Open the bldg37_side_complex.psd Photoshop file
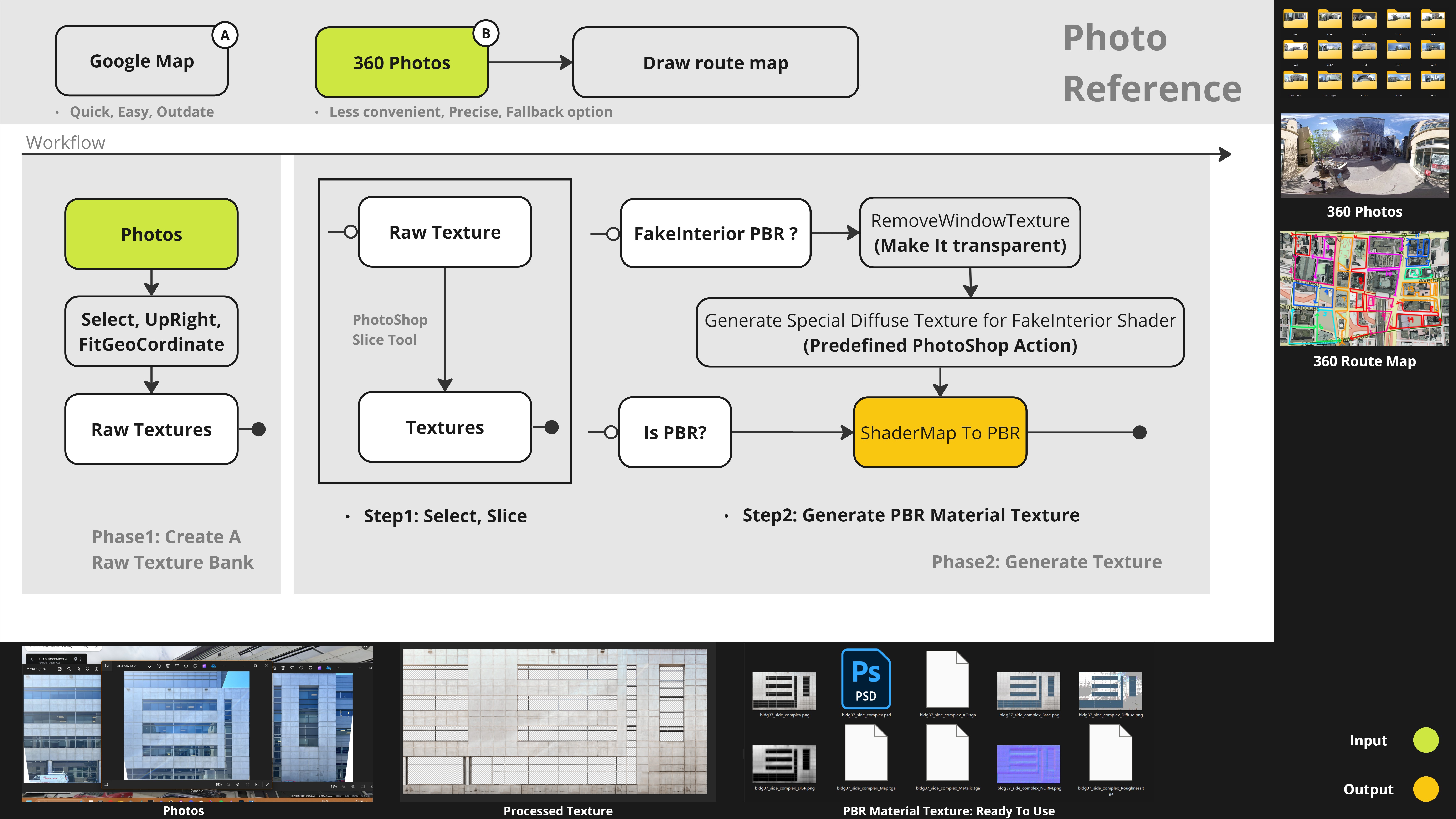1456x819 pixels. (x=866, y=680)
